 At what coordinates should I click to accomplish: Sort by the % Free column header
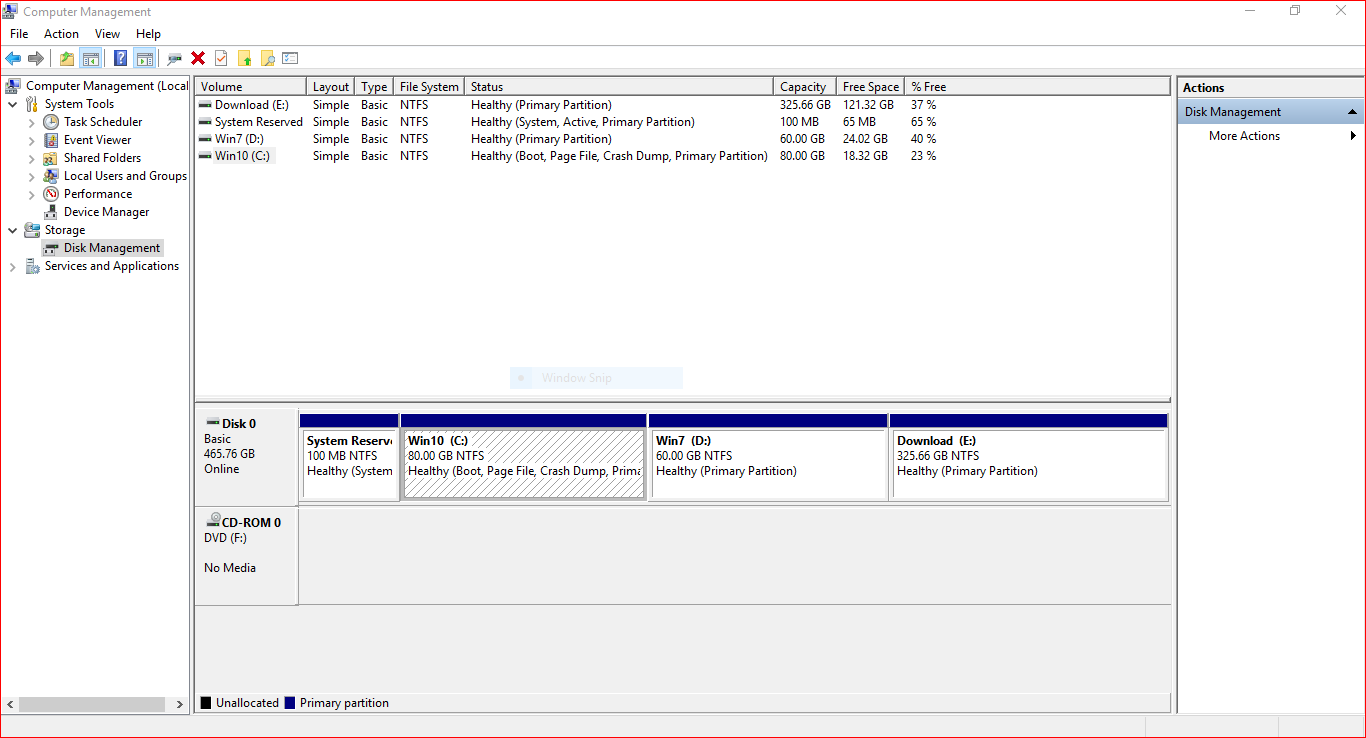[x=1037, y=87]
